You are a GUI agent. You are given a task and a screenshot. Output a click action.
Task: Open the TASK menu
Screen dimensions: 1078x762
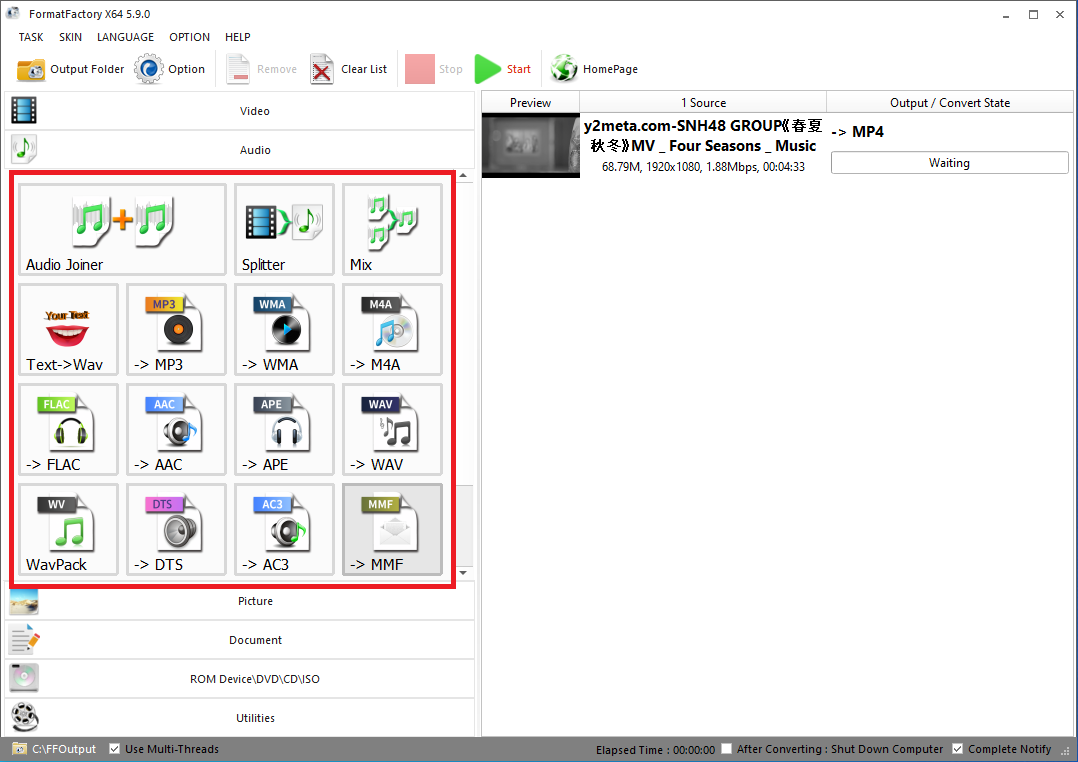31,37
